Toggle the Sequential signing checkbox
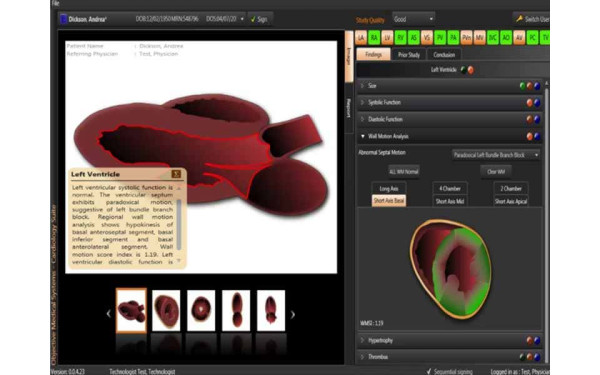Viewport: 600px width, 375px height. tap(429, 371)
